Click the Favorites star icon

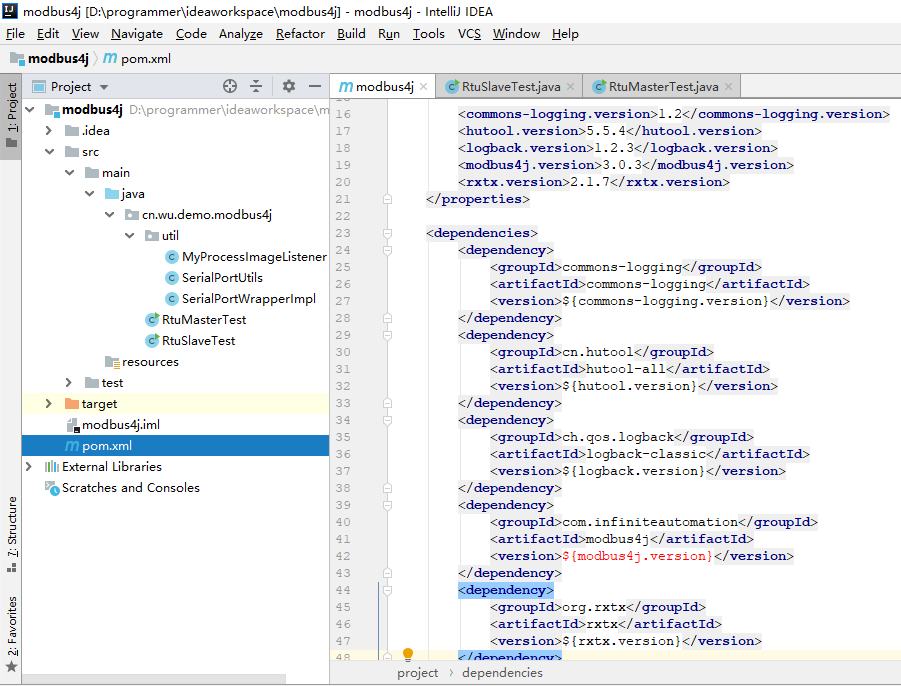click(x=11, y=667)
